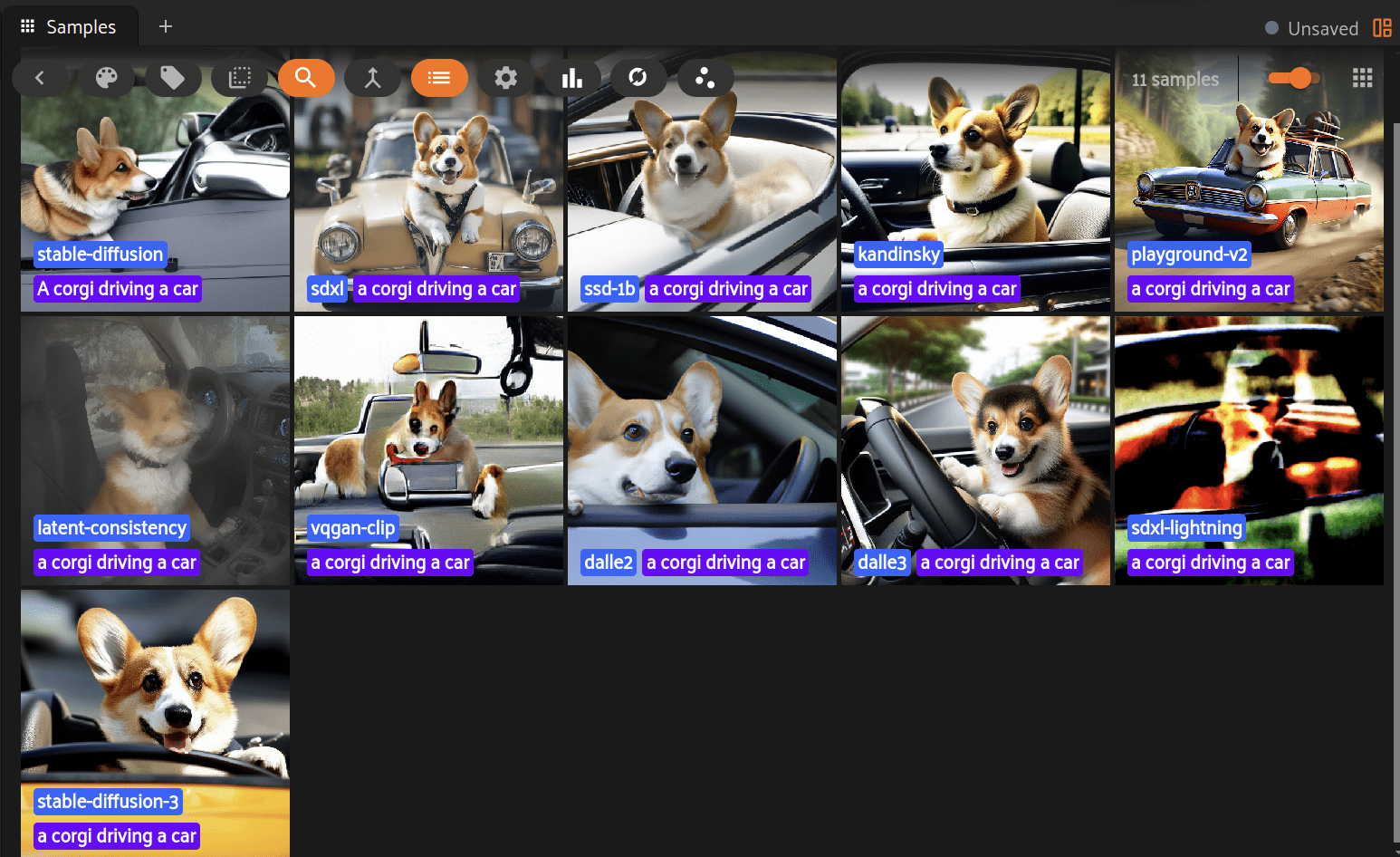Click the Samples grid icon in tab
The height and width of the screenshot is (857, 1400).
pyautogui.click(x=27, y=26)
